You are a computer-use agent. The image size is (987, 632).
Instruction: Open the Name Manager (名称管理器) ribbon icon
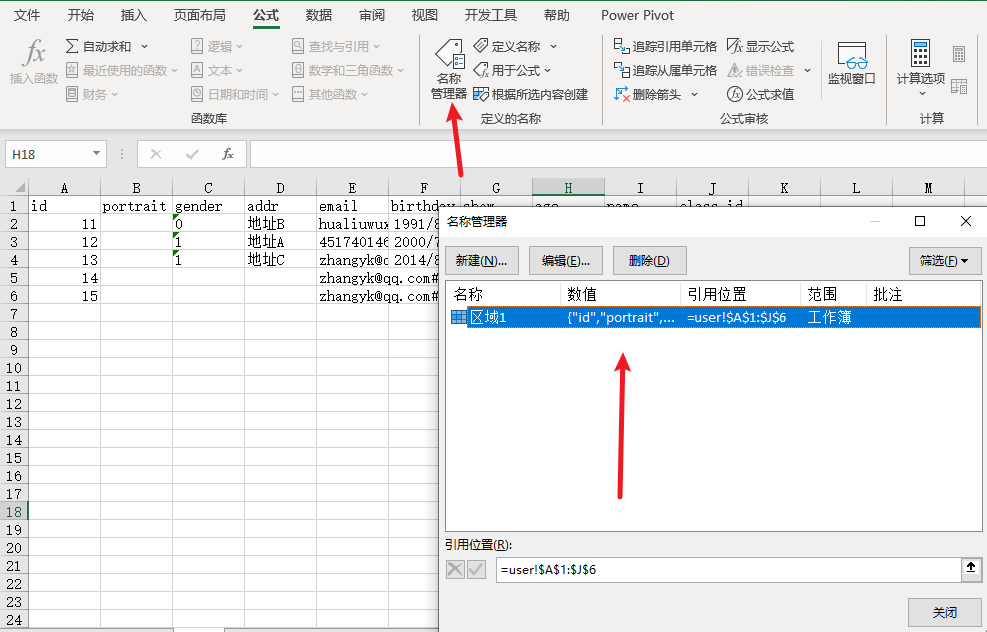(x=449, y=69)
